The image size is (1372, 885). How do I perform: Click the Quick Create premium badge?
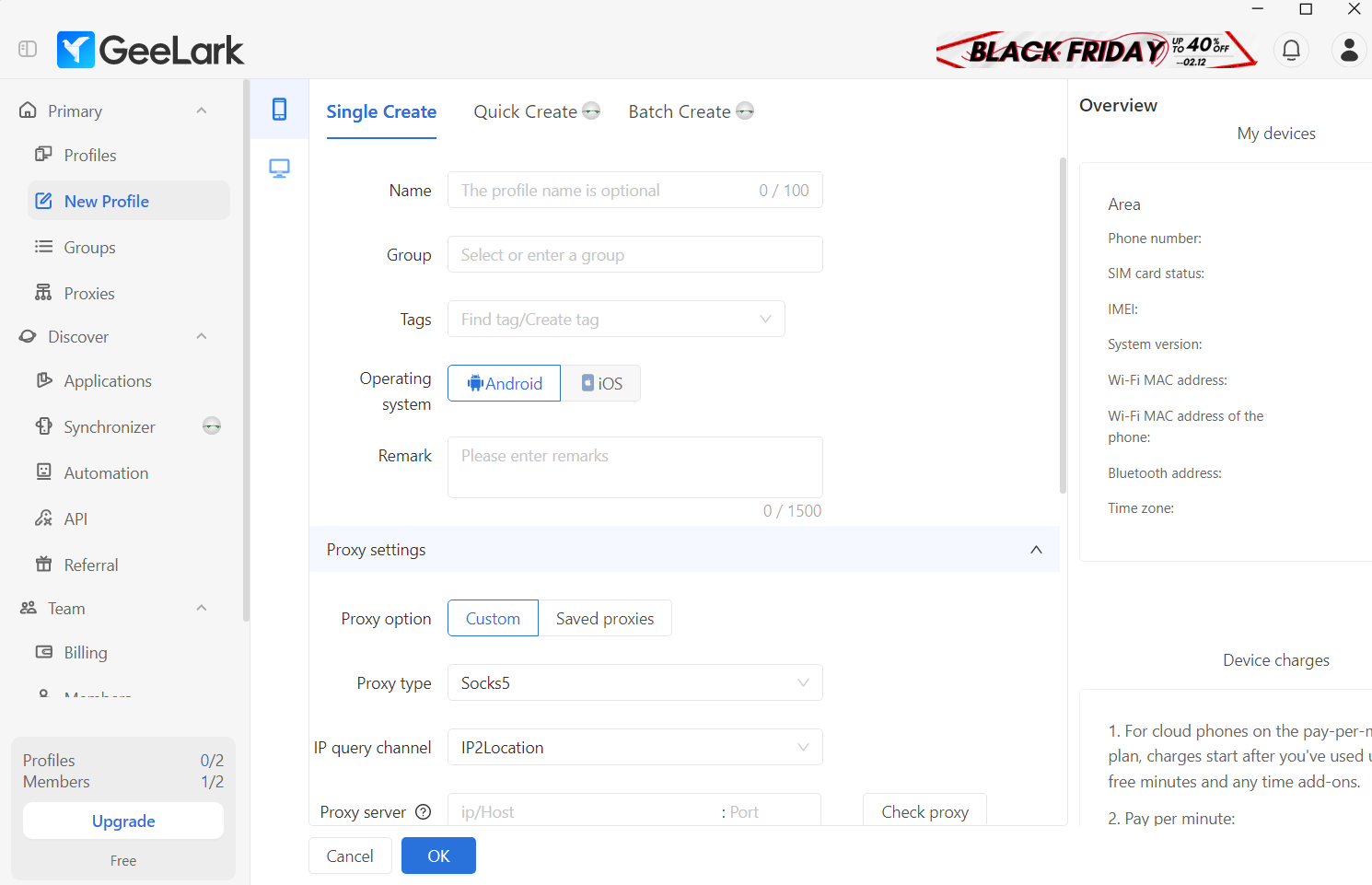tap(592, 111)
